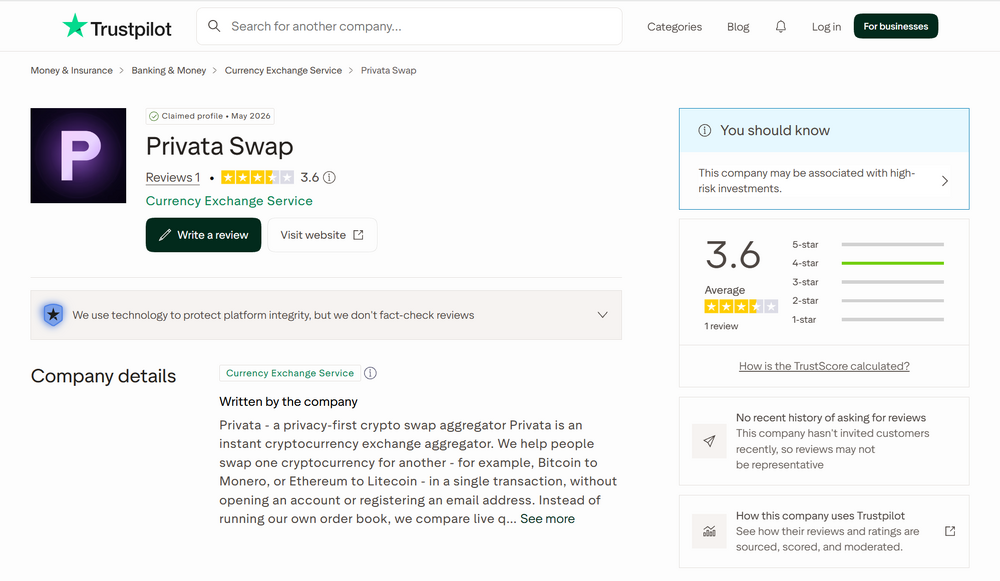Click the You should know info icon
1000x581 pixels.
tap(705, 130)
